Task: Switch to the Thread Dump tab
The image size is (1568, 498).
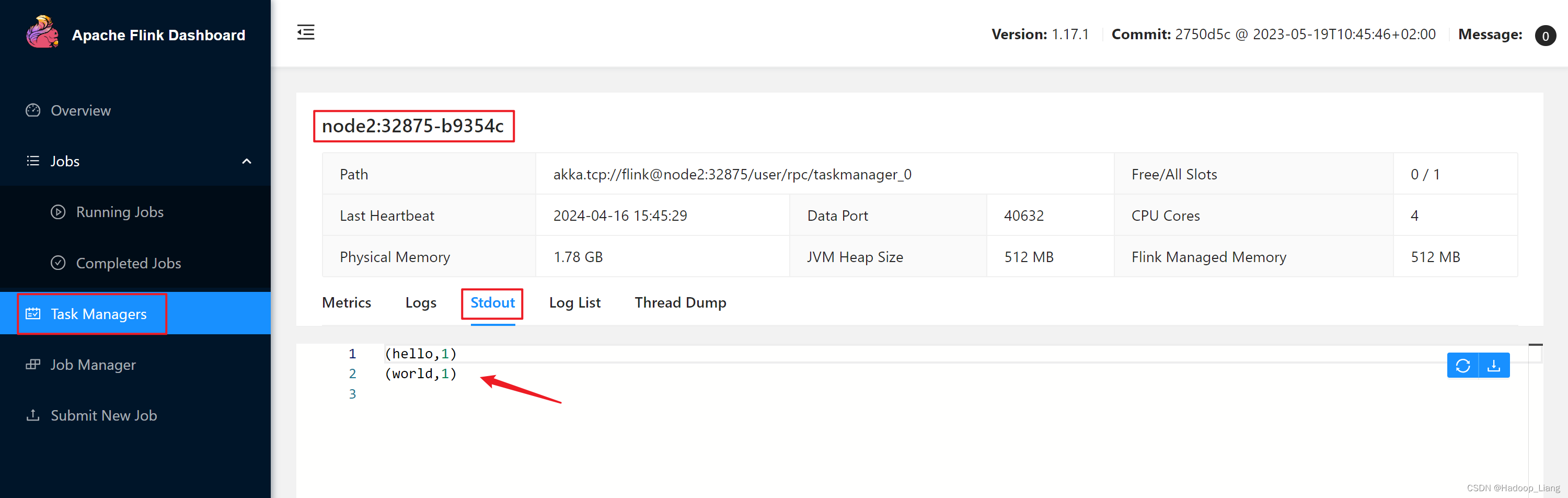Action: tap(680, 302)
